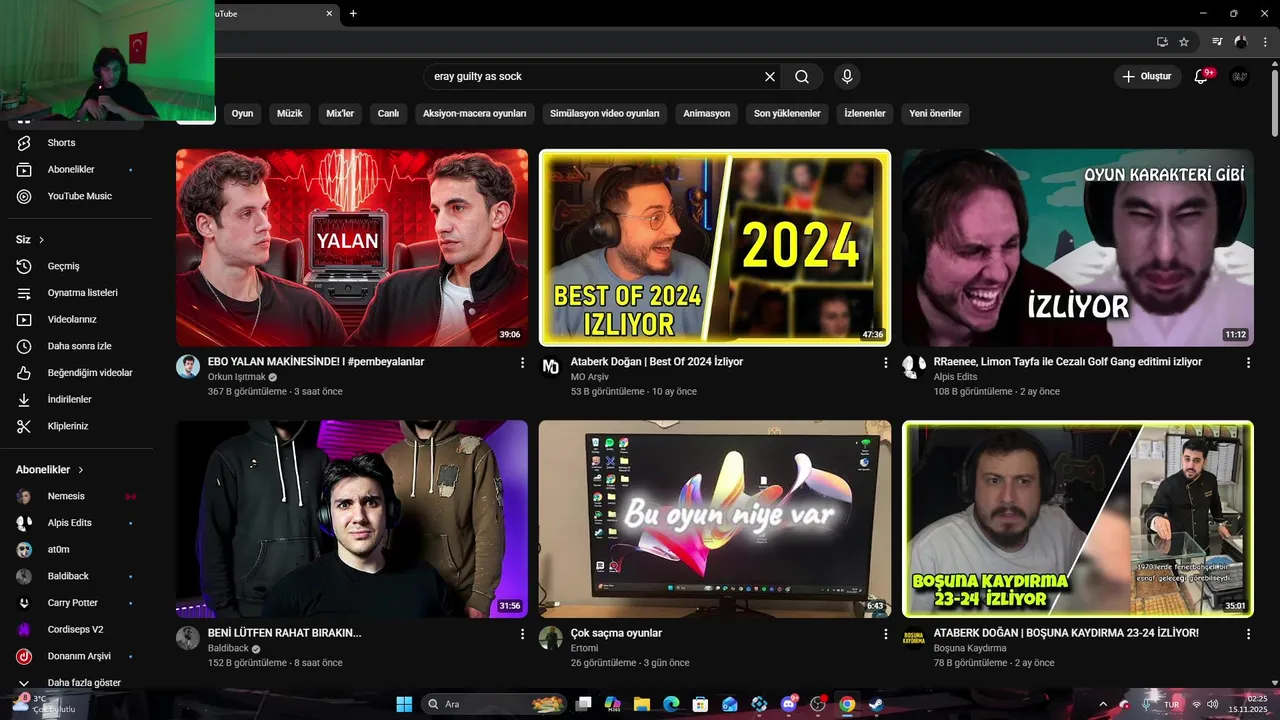Open options for RRaenee Limon Tayfa video
The width and height of the screenshot is (1280, 720).
point(1248,363)
